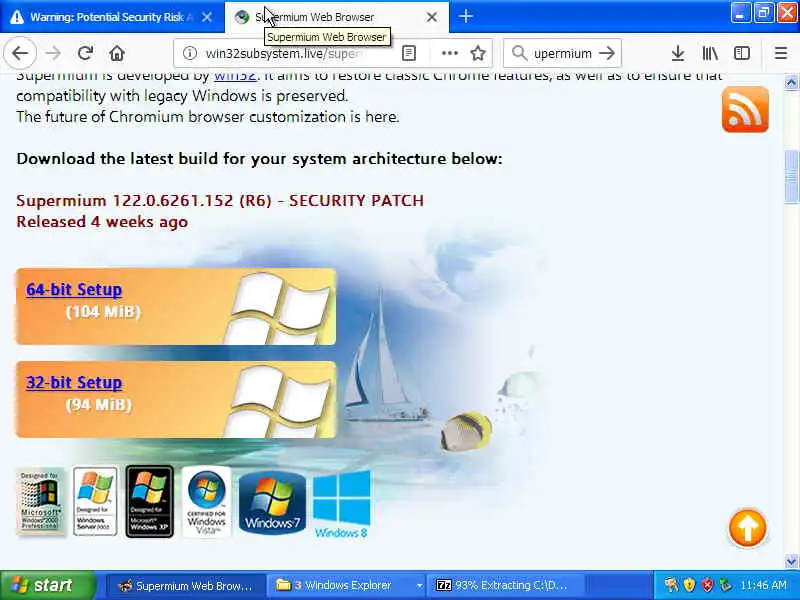Open the 7-Zip 93% Extracting taskbar item

[x=507, y=585]
